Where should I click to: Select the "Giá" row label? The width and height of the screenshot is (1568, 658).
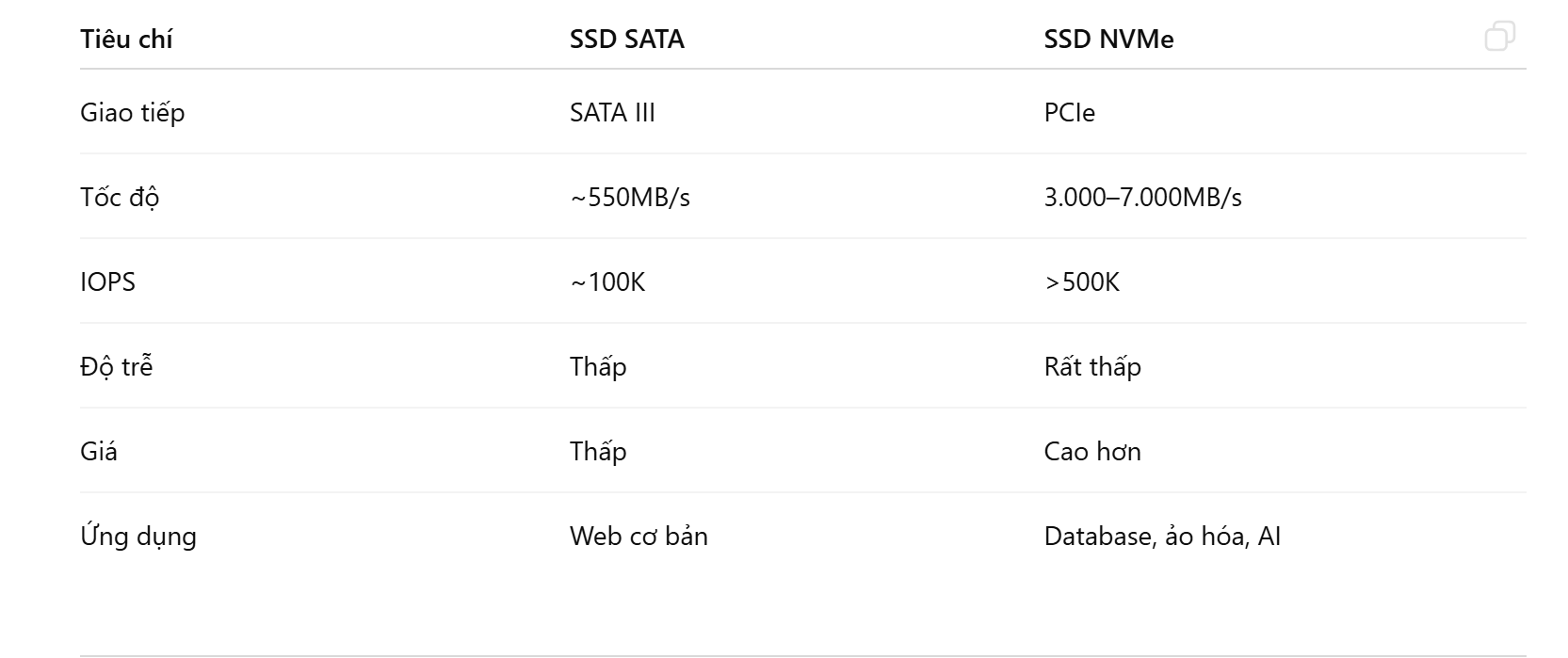(99, 452)
